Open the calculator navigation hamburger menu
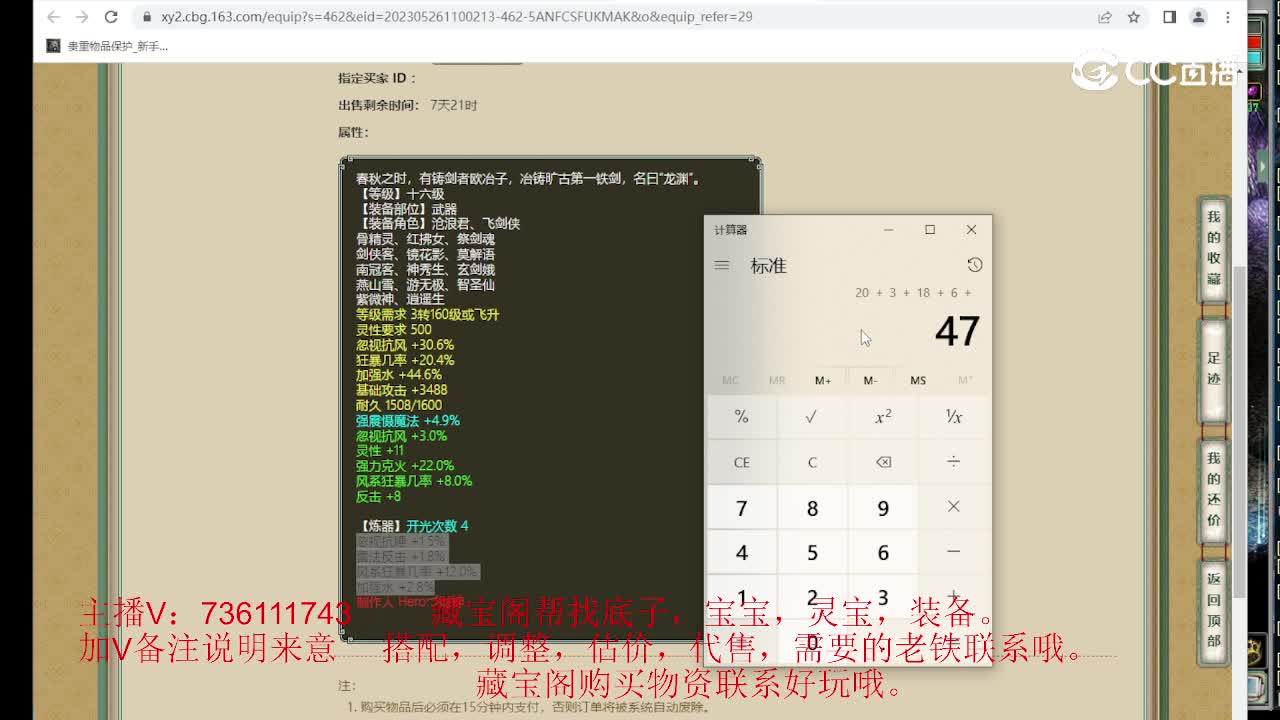 coord(722,265)
